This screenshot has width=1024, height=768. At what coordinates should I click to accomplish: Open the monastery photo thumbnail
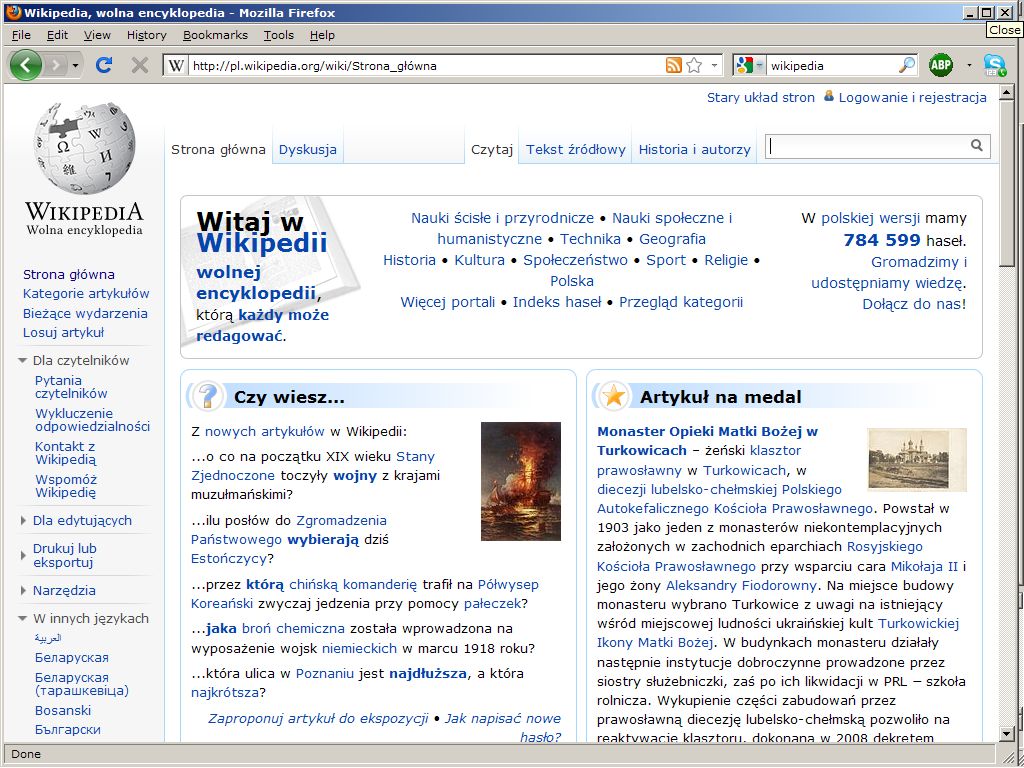coord(916,460)
